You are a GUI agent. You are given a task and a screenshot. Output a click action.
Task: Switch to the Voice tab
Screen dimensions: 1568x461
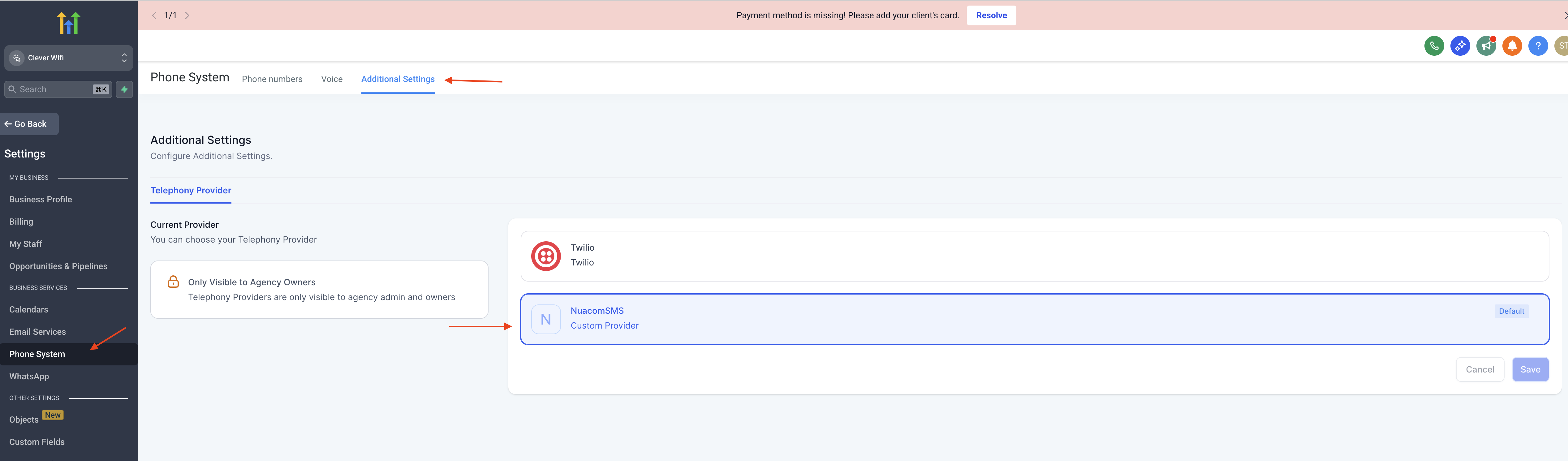pos(332,79)
